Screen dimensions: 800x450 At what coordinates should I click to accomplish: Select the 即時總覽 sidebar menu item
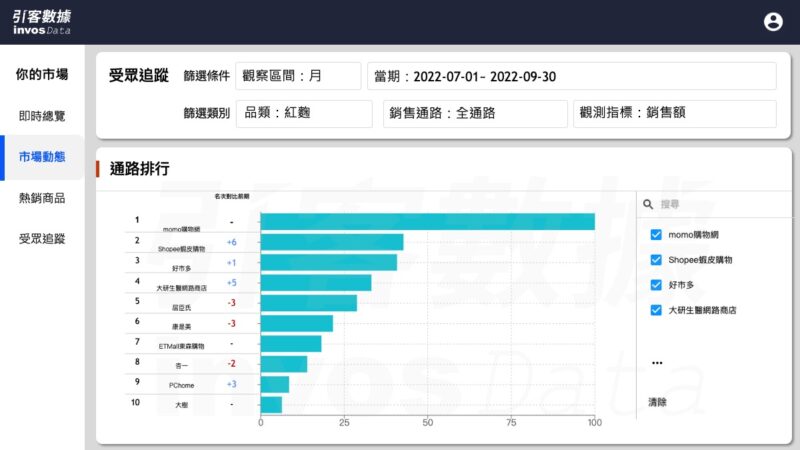tap(42, 116)
